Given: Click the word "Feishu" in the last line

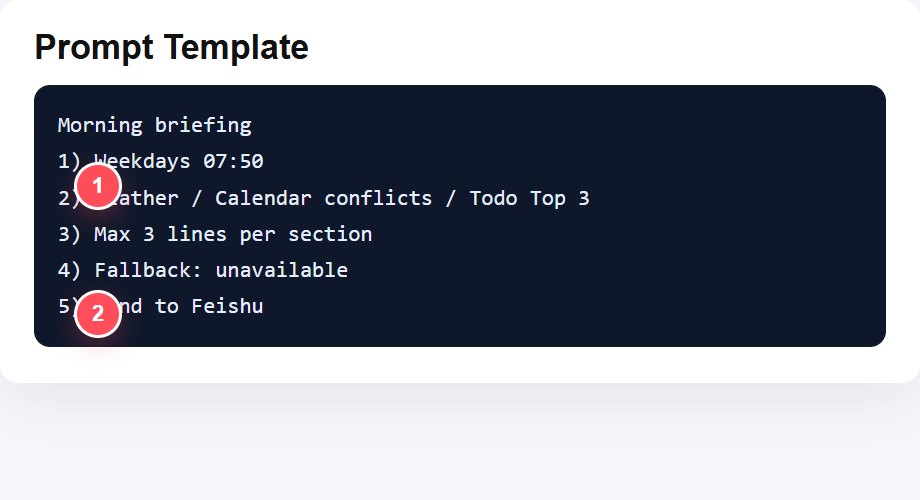Looking at the screenshot, I should [227, 306].
